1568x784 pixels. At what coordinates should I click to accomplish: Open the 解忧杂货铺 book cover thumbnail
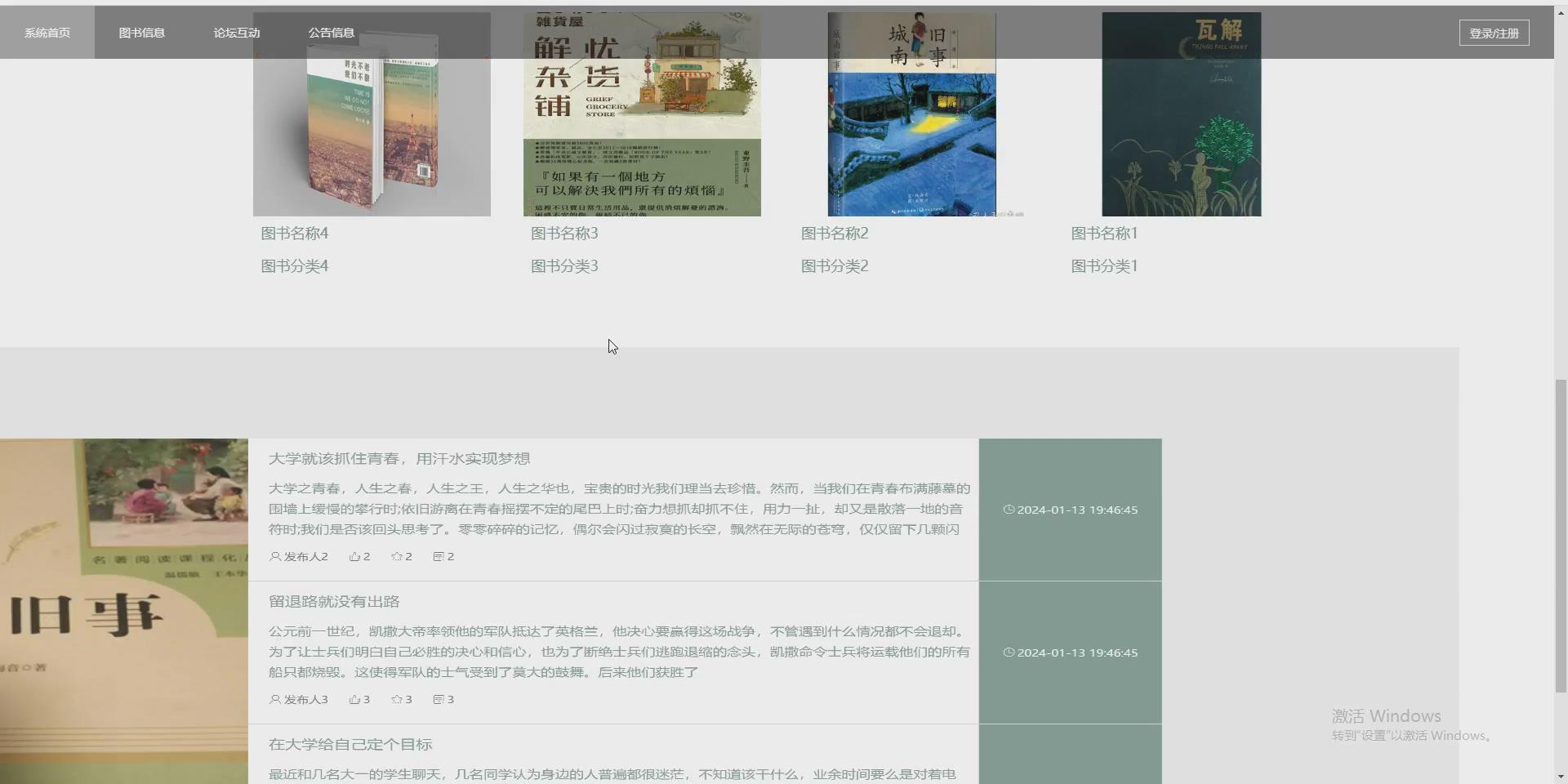[x=642, y=114]
